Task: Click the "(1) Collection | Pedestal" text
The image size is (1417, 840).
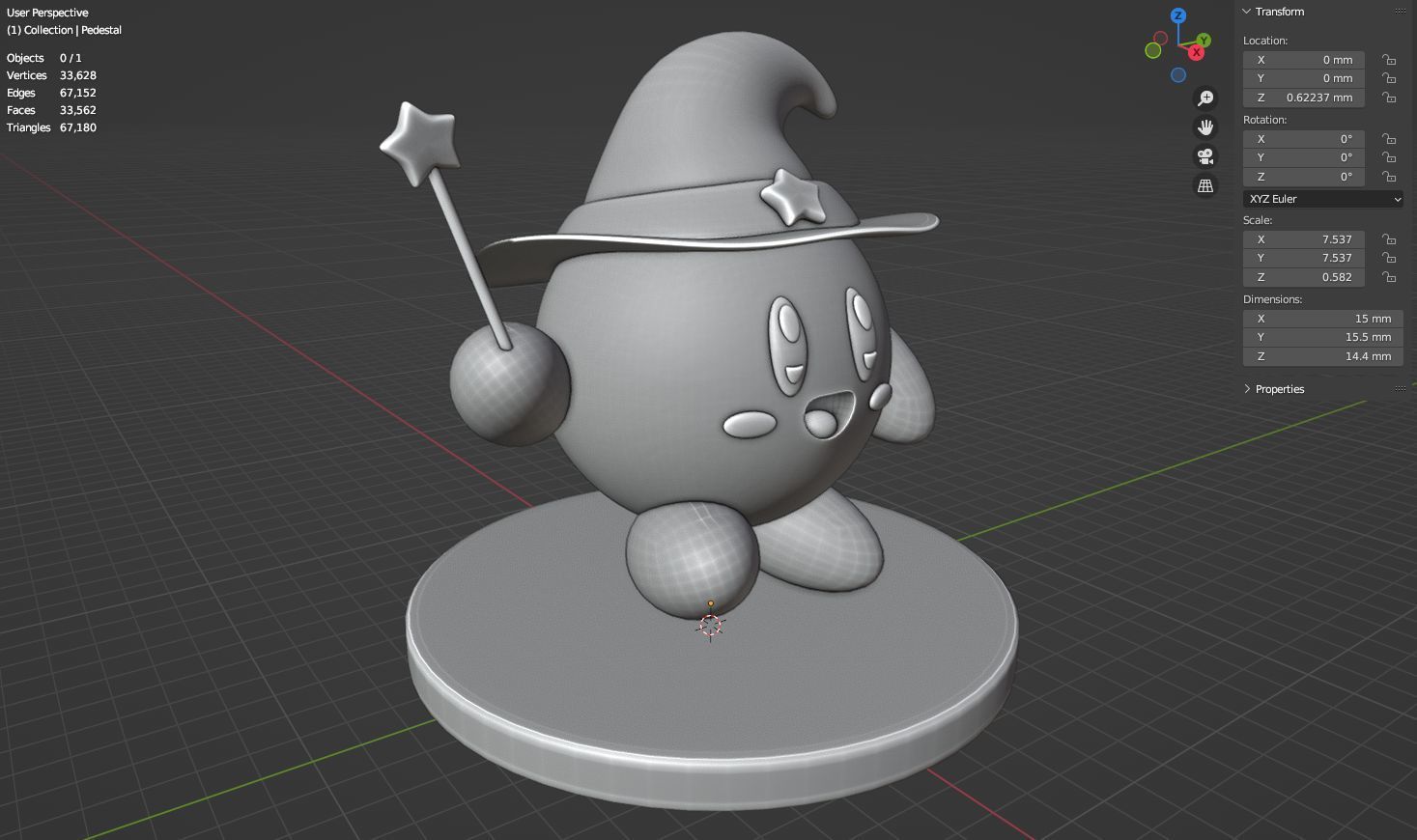Action: (x=64, y=30)
